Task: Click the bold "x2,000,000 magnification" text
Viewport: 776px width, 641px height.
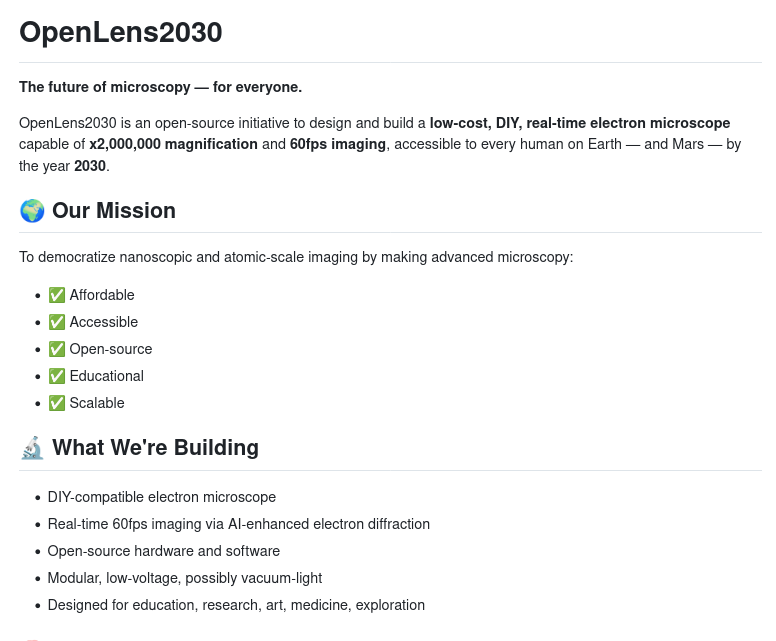Action: pos(173,144)
